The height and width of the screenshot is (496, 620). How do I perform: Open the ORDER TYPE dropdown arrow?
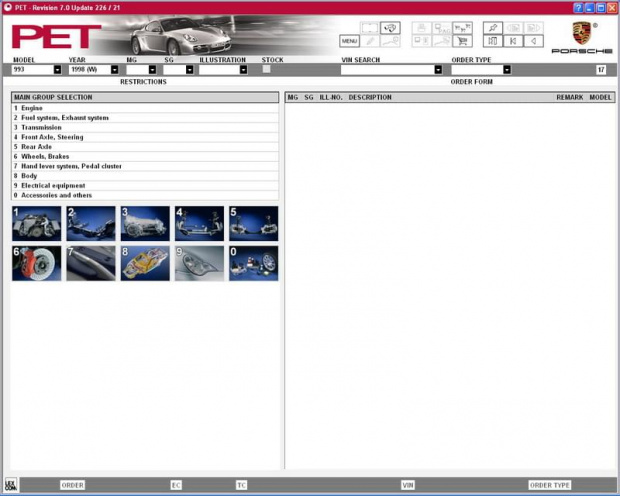coord(507,70)
